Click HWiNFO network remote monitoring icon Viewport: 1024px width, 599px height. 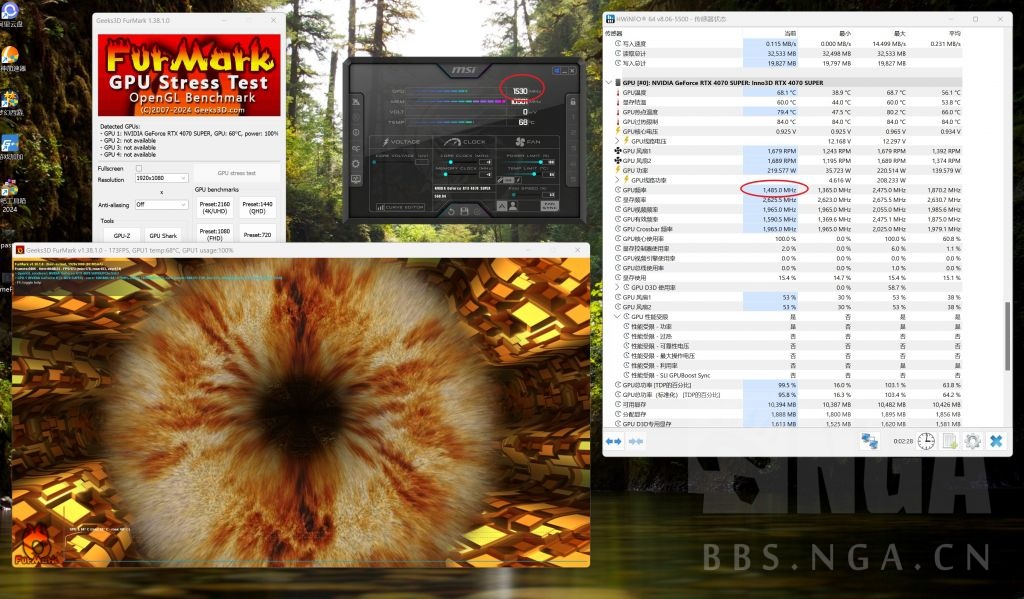870,441
